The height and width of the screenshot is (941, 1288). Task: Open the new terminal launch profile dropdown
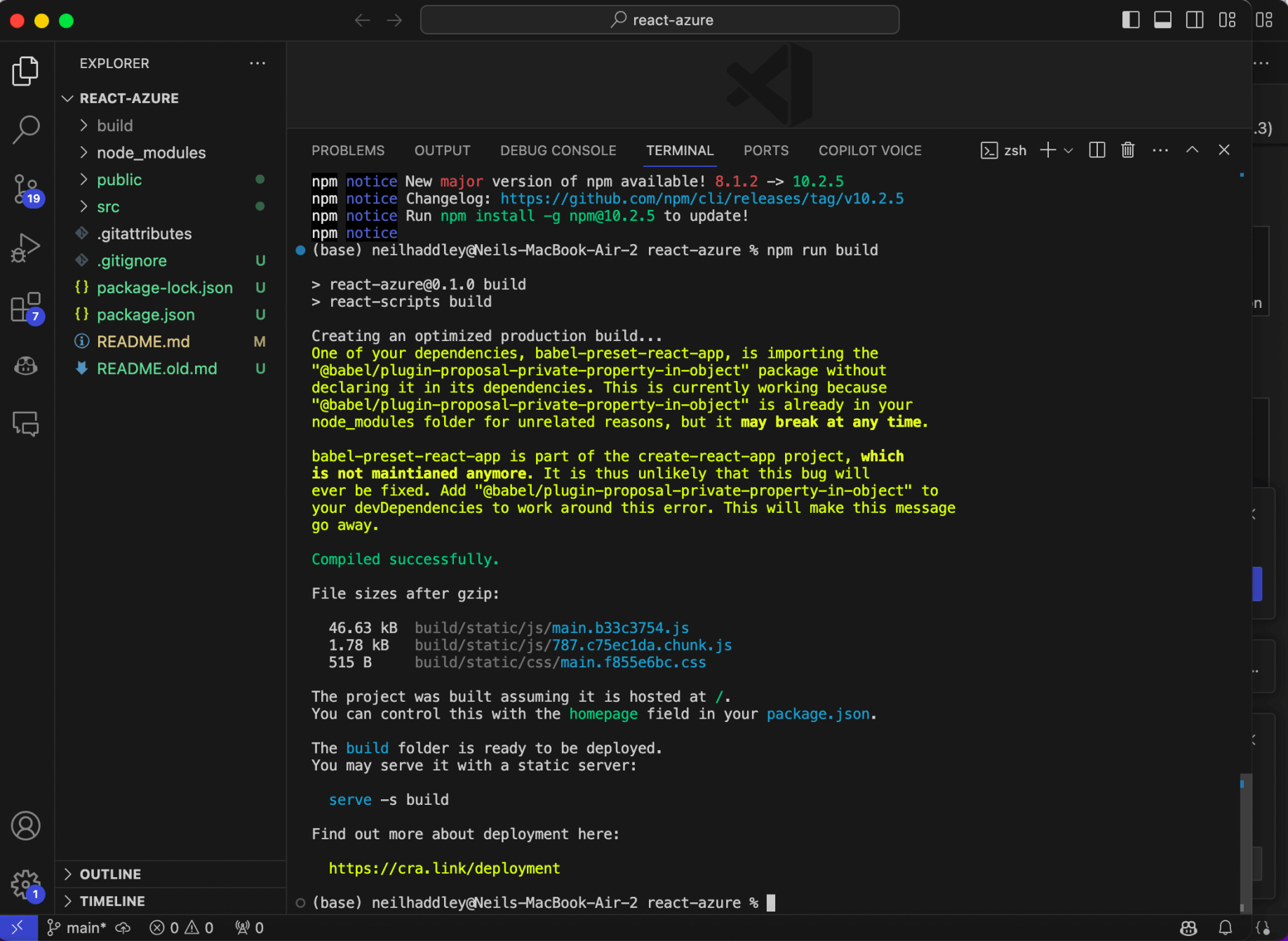pyautogui.click(x=1068, y=150)
